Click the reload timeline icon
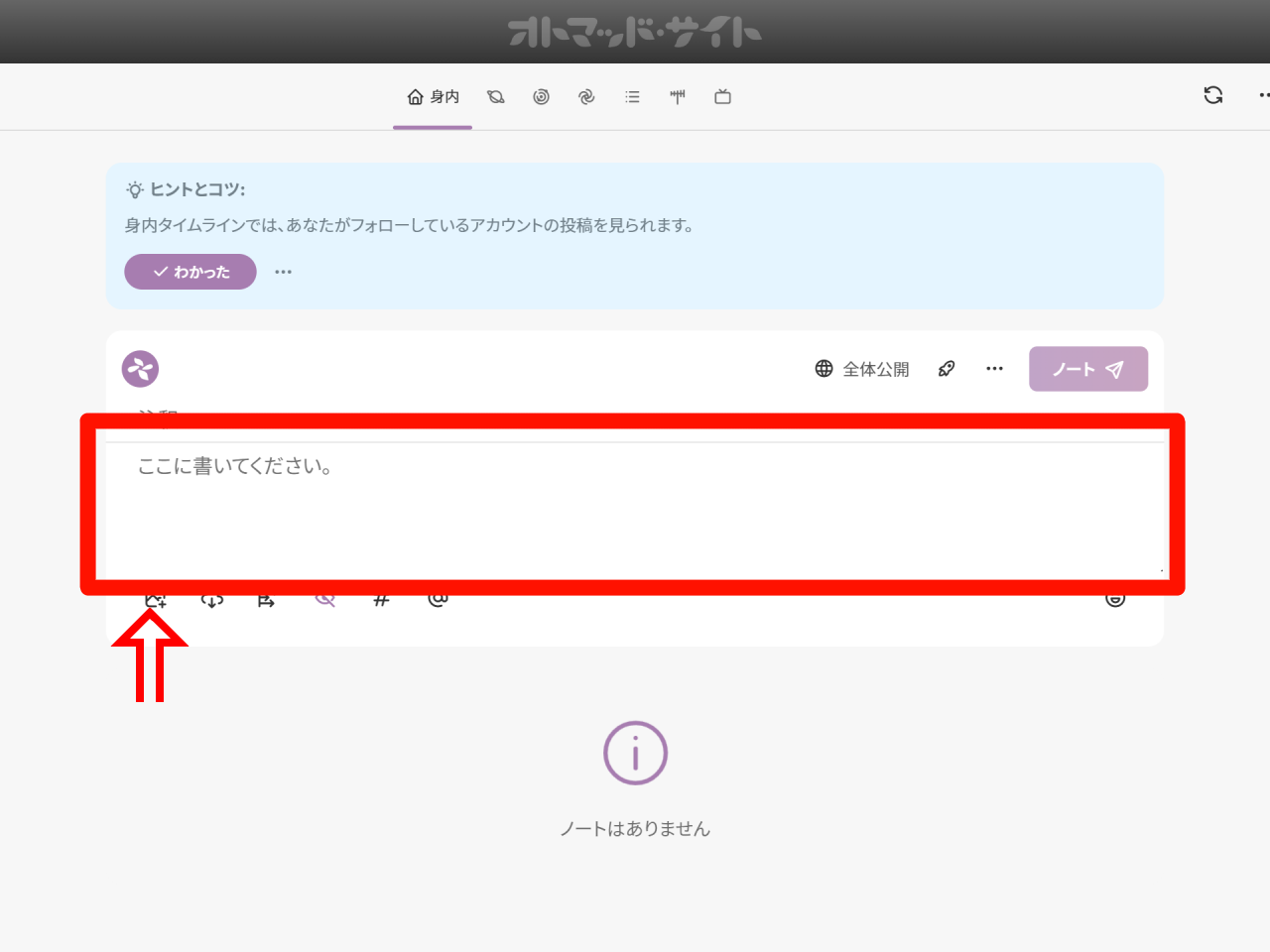Screen dimensions: 1270x952 coord(1212,95)
